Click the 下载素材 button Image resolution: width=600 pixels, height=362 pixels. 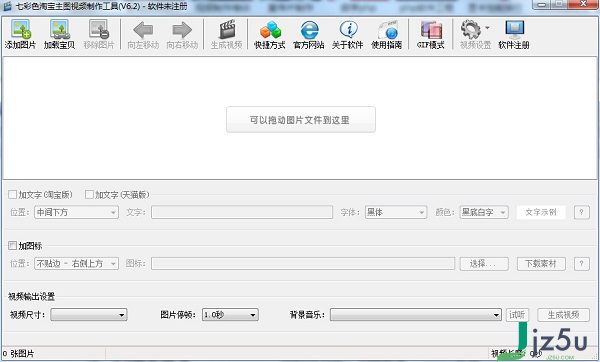541,263
